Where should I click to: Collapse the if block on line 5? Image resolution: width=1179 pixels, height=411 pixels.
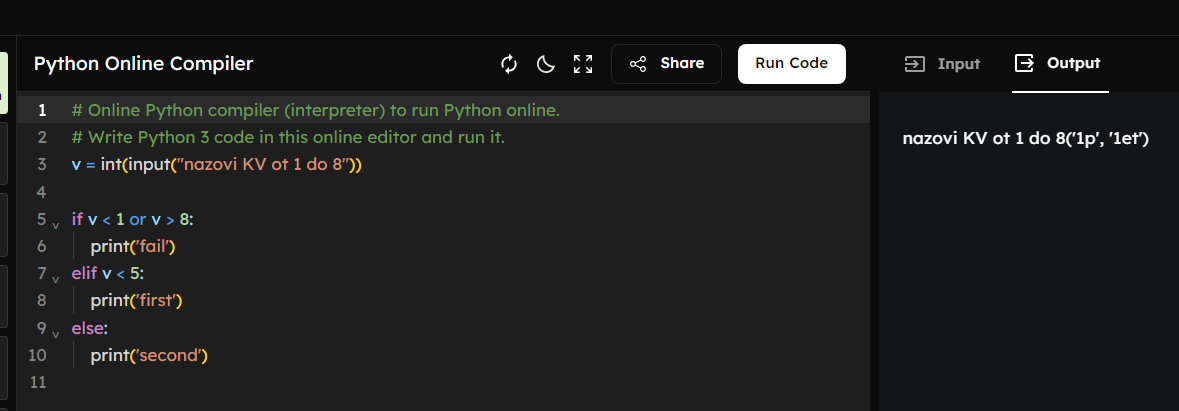click(56, 222)
